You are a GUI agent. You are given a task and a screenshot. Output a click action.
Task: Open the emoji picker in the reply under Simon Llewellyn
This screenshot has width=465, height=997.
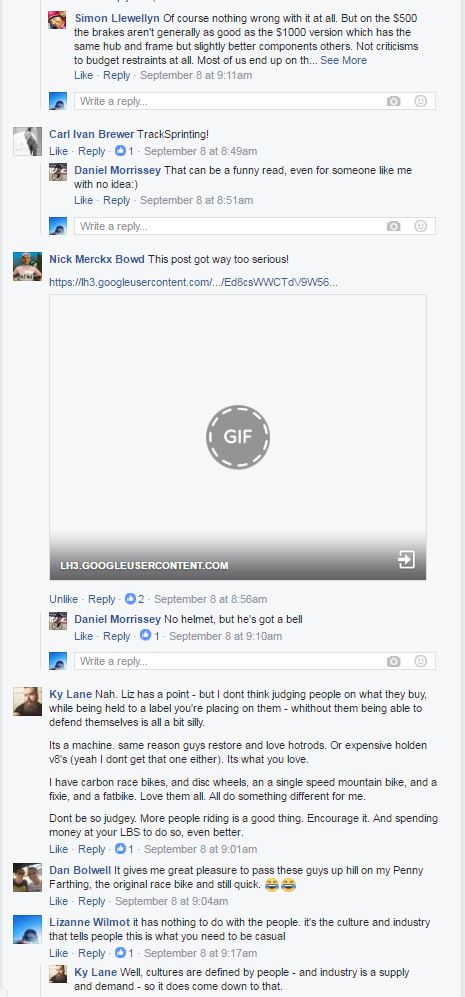(420, 101)
